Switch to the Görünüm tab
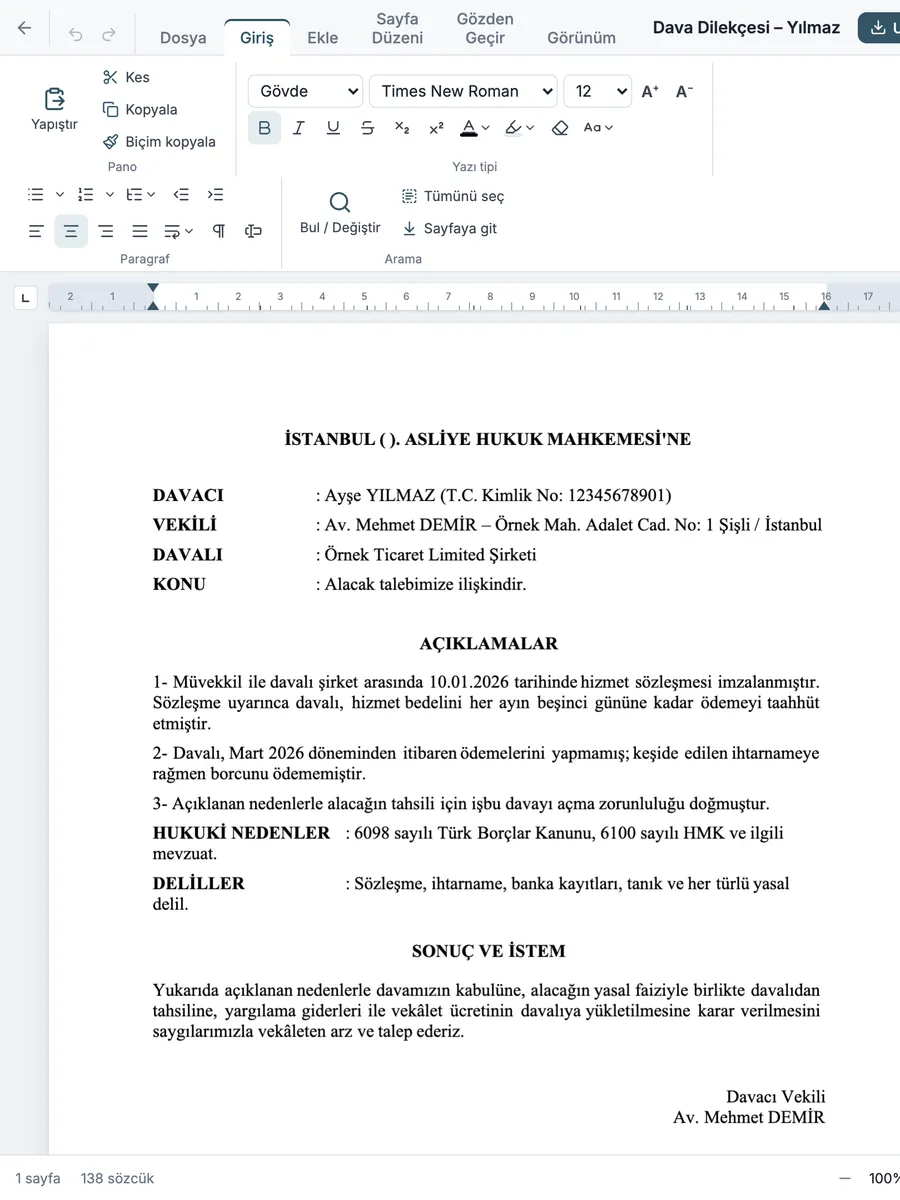This screenshot has height=1200, width=900. click(x=581, y=38)
